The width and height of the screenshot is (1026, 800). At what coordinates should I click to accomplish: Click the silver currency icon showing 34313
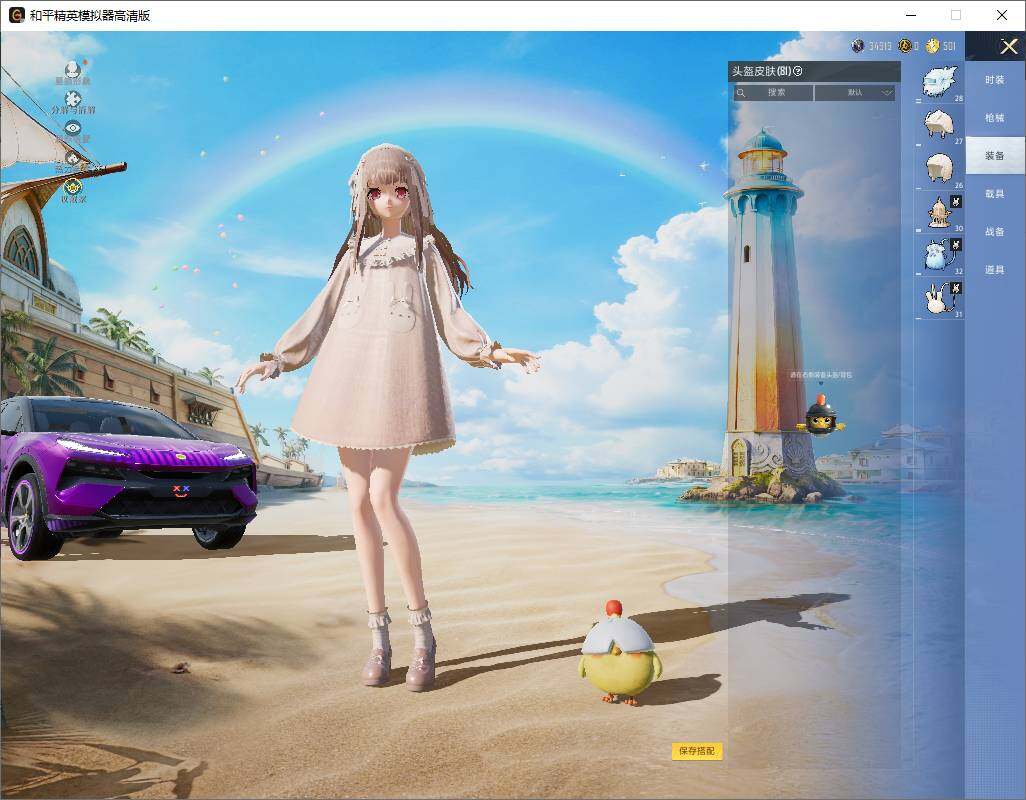pos(858,46)
